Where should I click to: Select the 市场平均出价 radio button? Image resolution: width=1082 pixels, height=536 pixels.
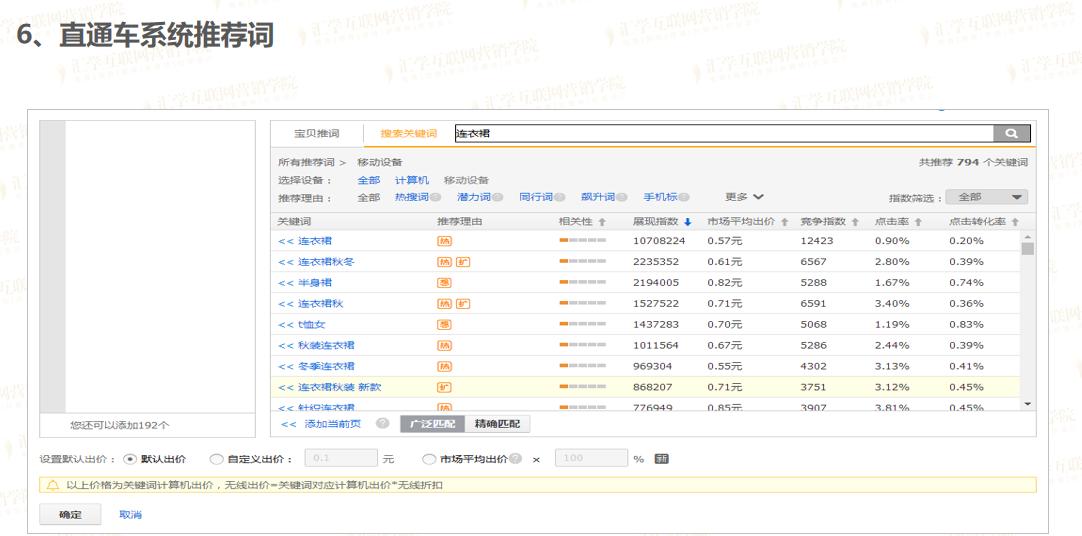click(x=429, y=459)
